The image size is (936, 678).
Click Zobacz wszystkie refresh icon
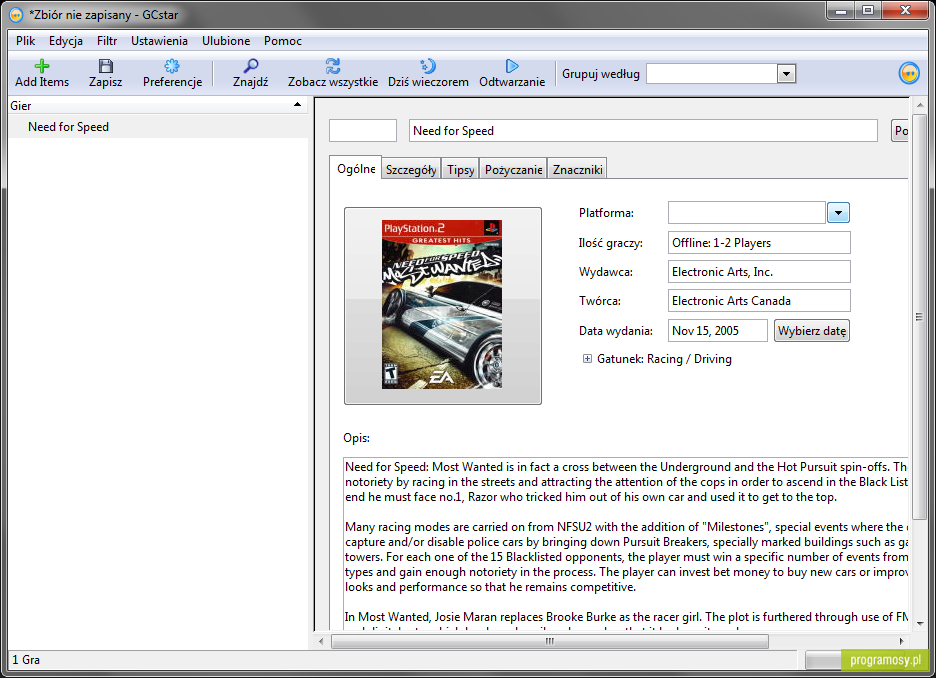(332, 66)
